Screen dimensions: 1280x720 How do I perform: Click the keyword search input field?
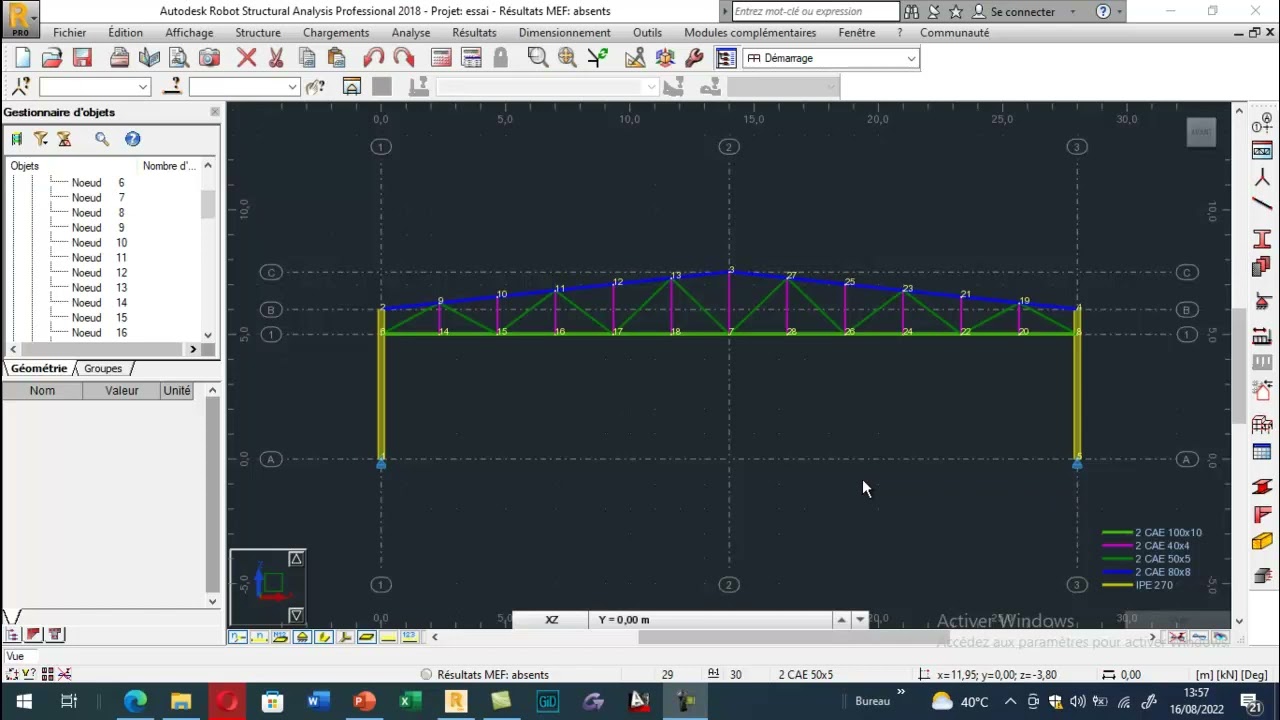[x=815, y=12]
